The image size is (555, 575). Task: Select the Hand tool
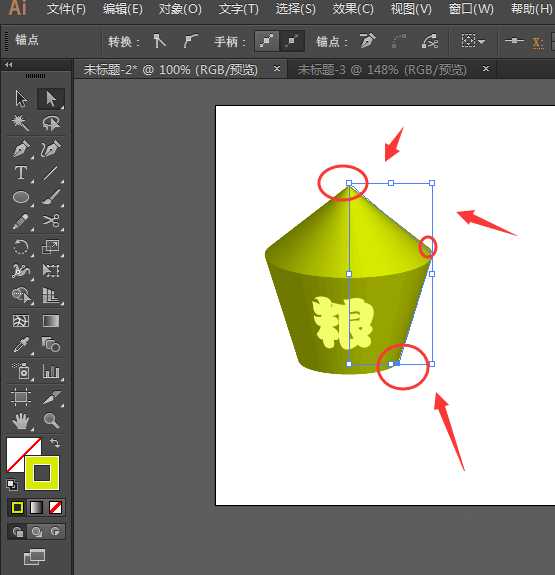click(x=21, y=421)
